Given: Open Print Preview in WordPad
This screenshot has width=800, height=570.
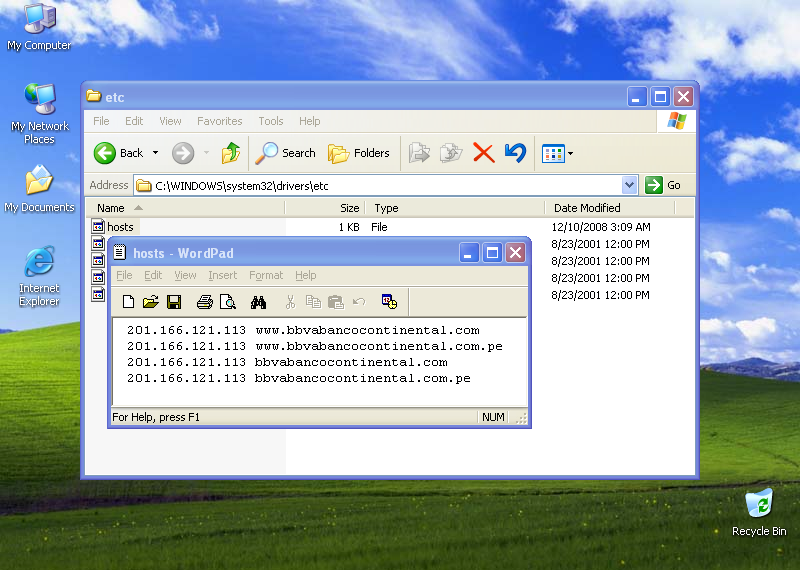Looking at the screenshot, I should [x=228, y=302].
